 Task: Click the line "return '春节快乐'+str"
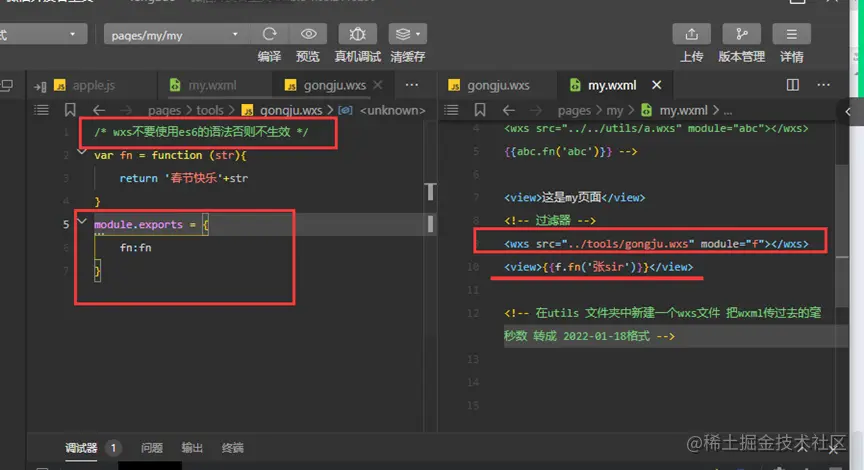[x=183, y=178]
